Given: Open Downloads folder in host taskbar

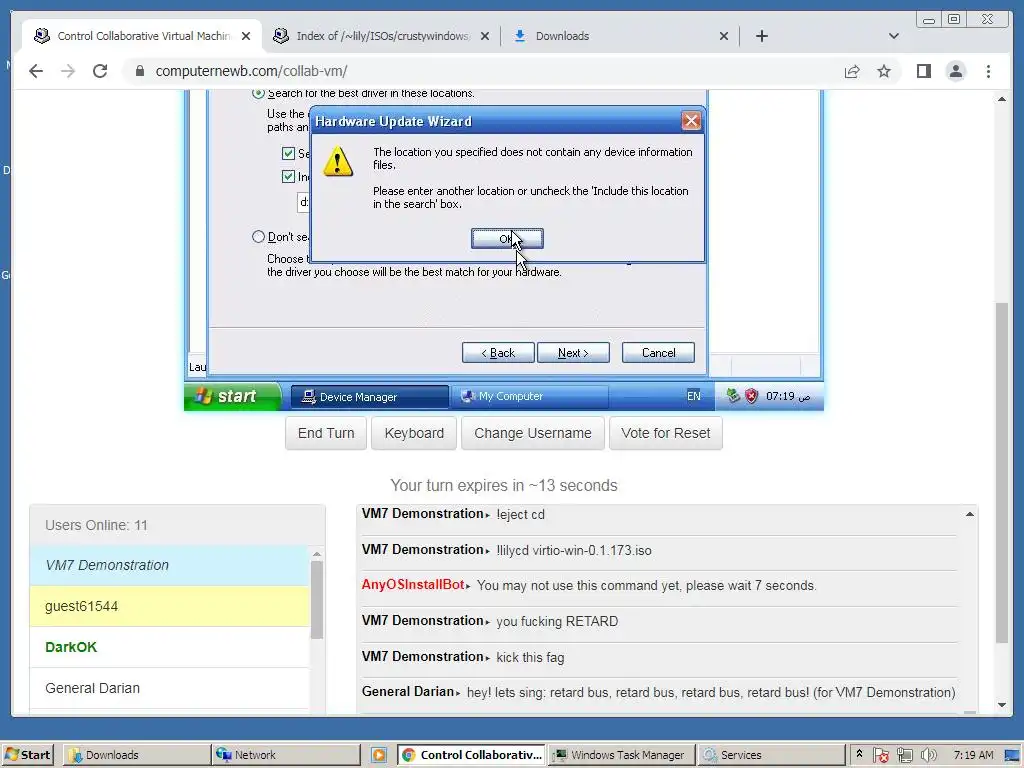Looking at the screenshot, I should (x=136, y=755).
